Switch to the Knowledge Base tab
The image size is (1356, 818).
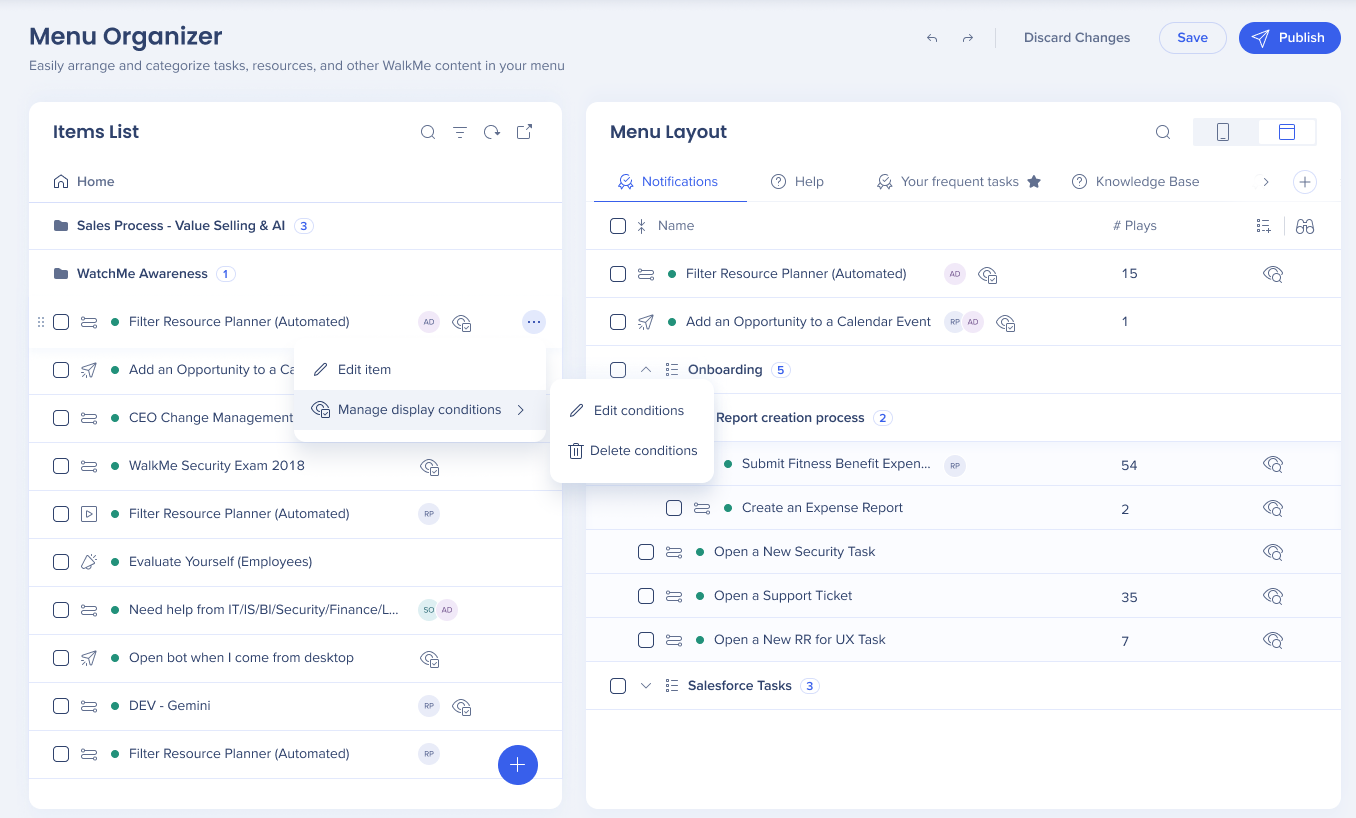tap(1146, 182)
